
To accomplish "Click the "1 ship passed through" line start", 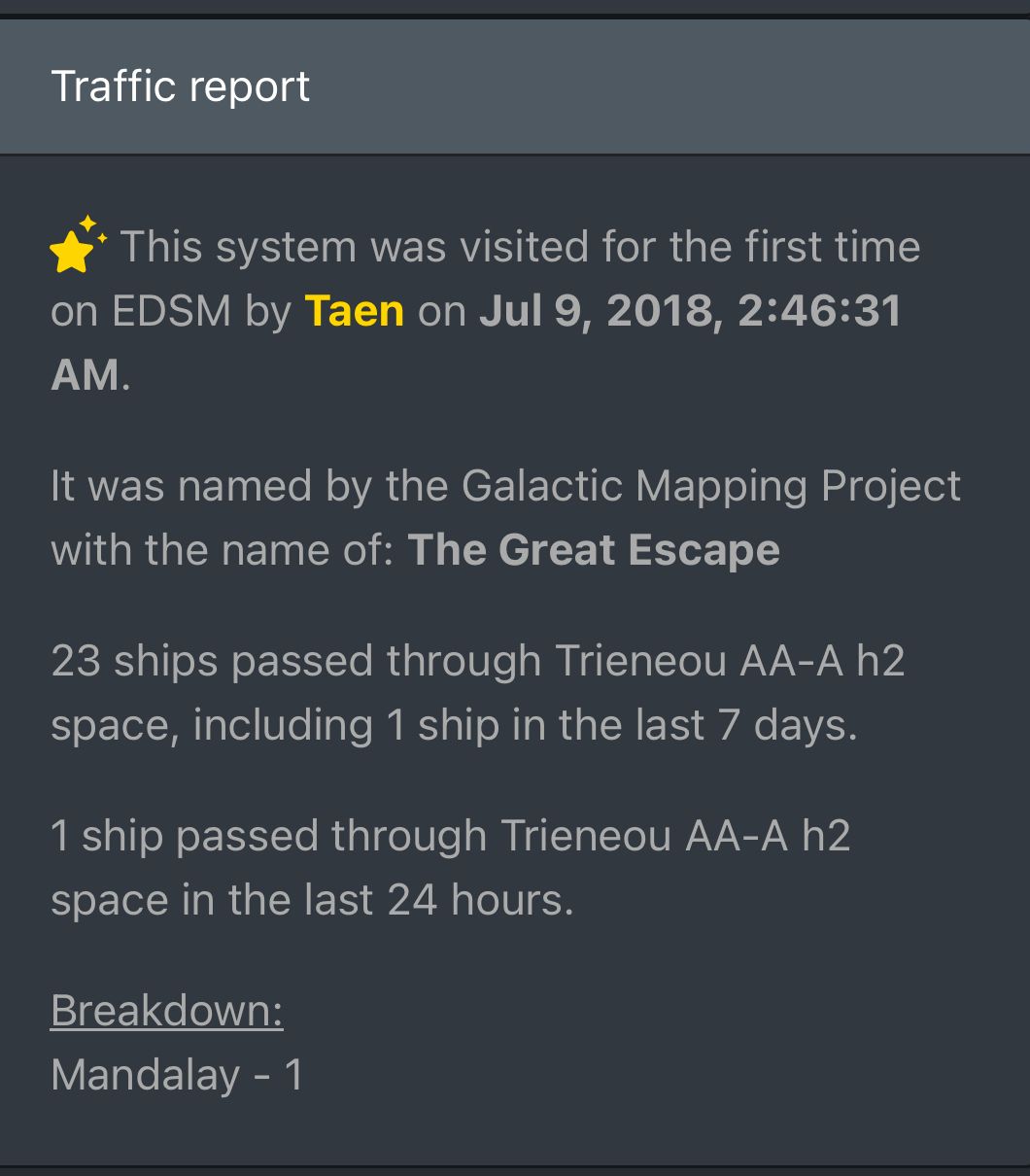I will pyautogui.click(x=268, y=836).
